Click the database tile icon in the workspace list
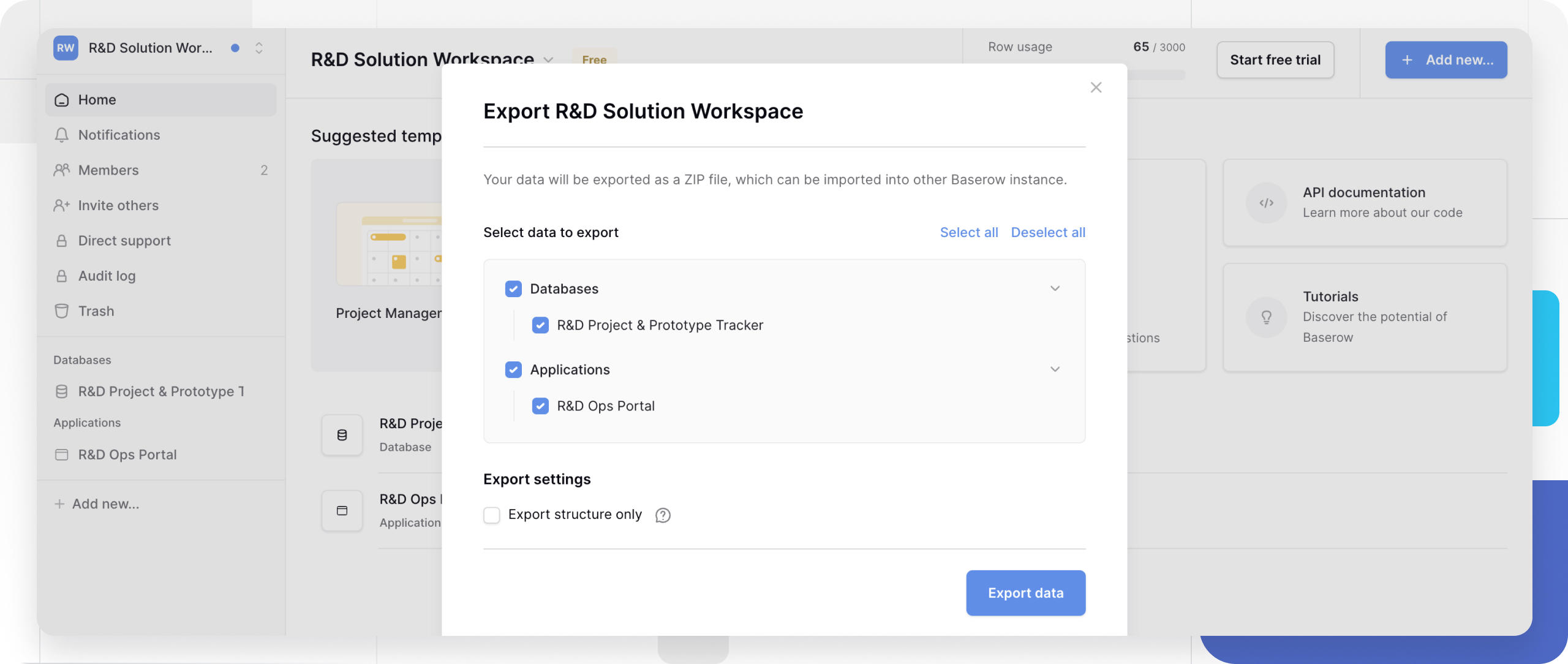Image resolution: width=1568 pixels, height=664 pixels. pos(342,435)
